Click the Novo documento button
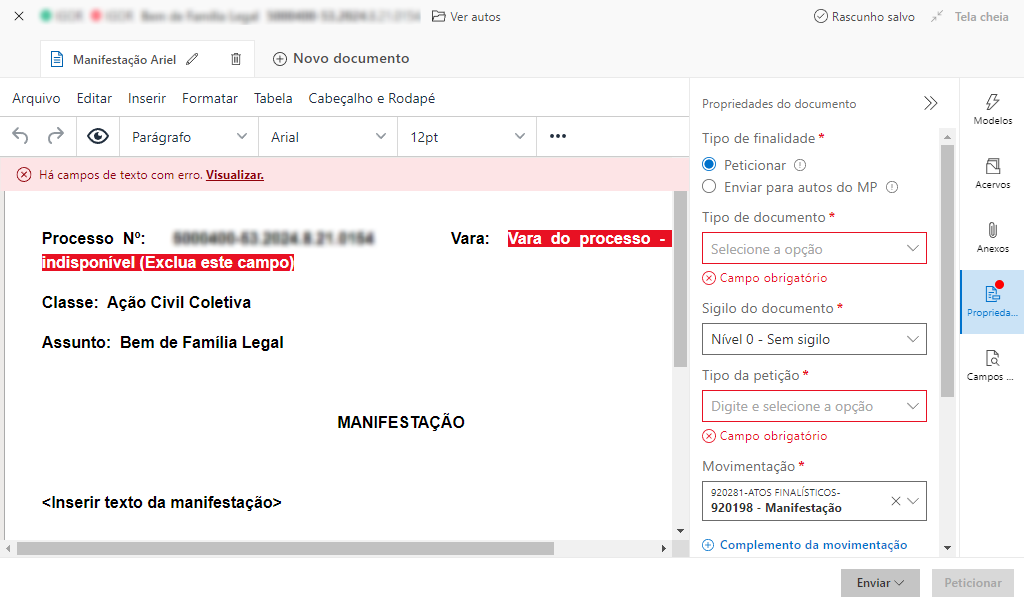This screenshot has height=607, width=1024. tap(341, 59)
